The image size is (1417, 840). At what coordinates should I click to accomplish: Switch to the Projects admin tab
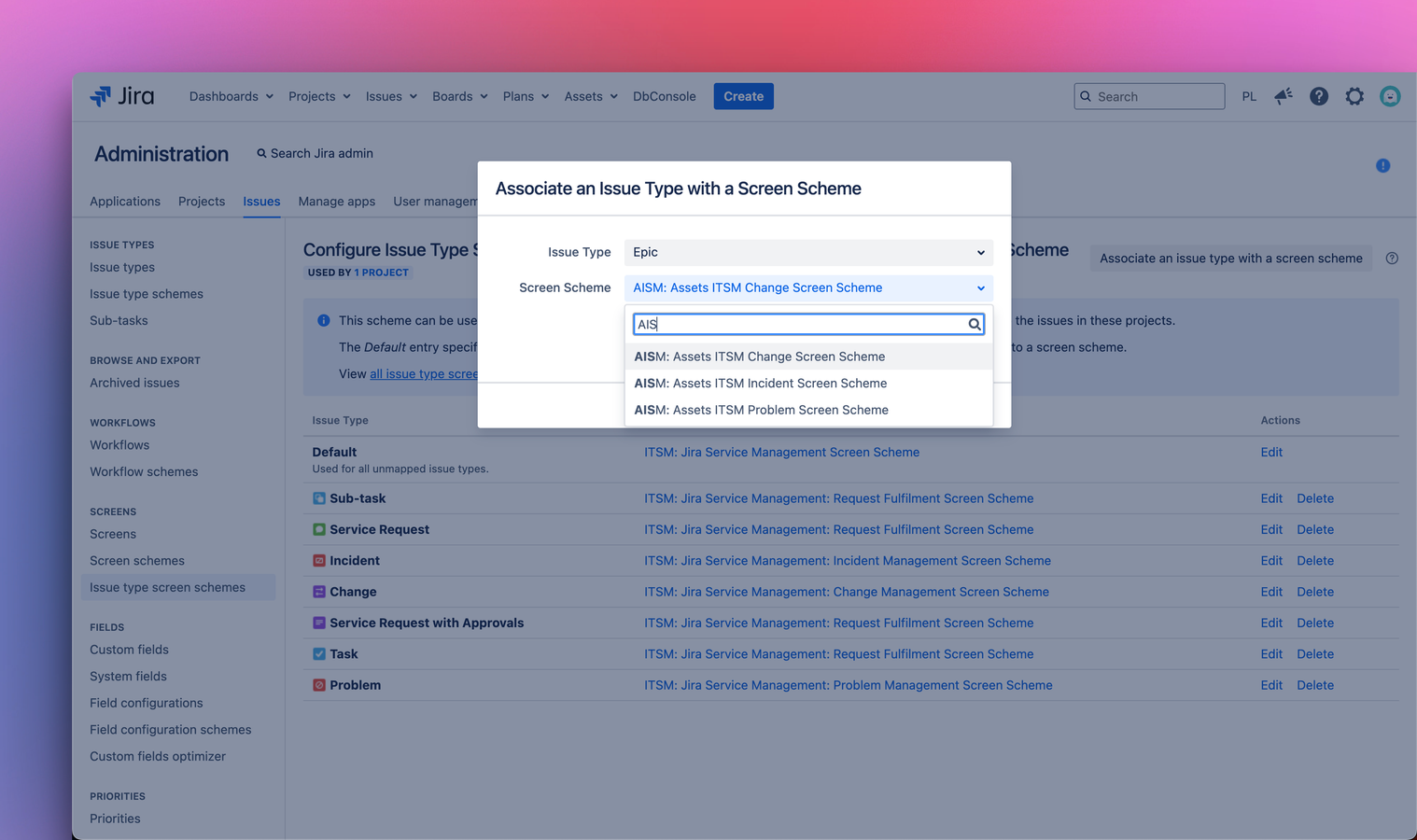[202, 202]
